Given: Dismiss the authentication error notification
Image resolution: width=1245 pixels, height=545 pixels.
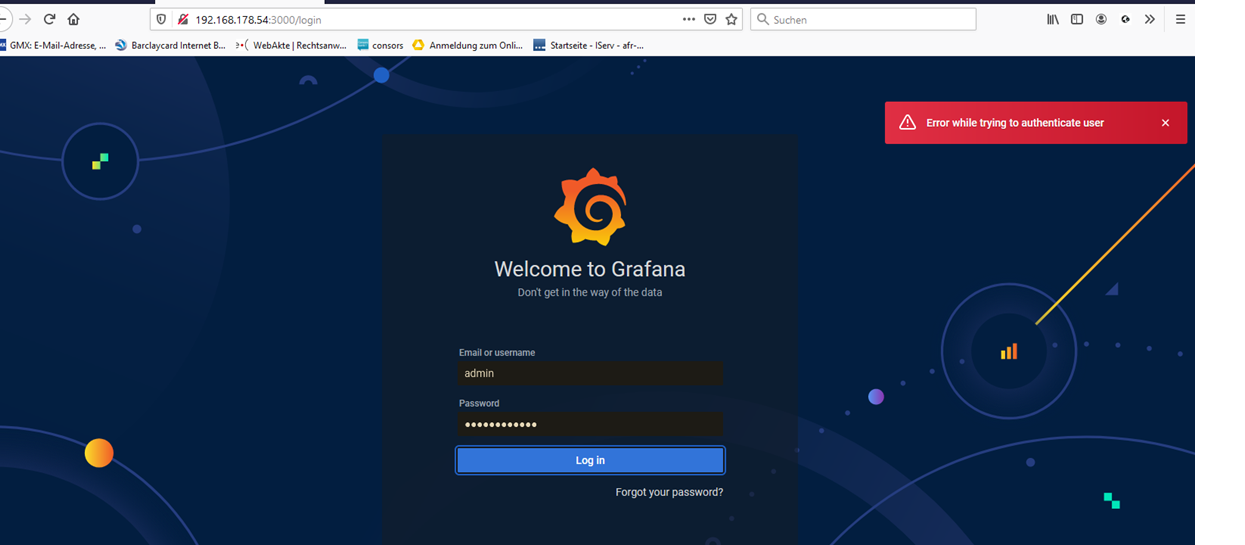Looking at the screenshot, I should tap(1165, 123).
